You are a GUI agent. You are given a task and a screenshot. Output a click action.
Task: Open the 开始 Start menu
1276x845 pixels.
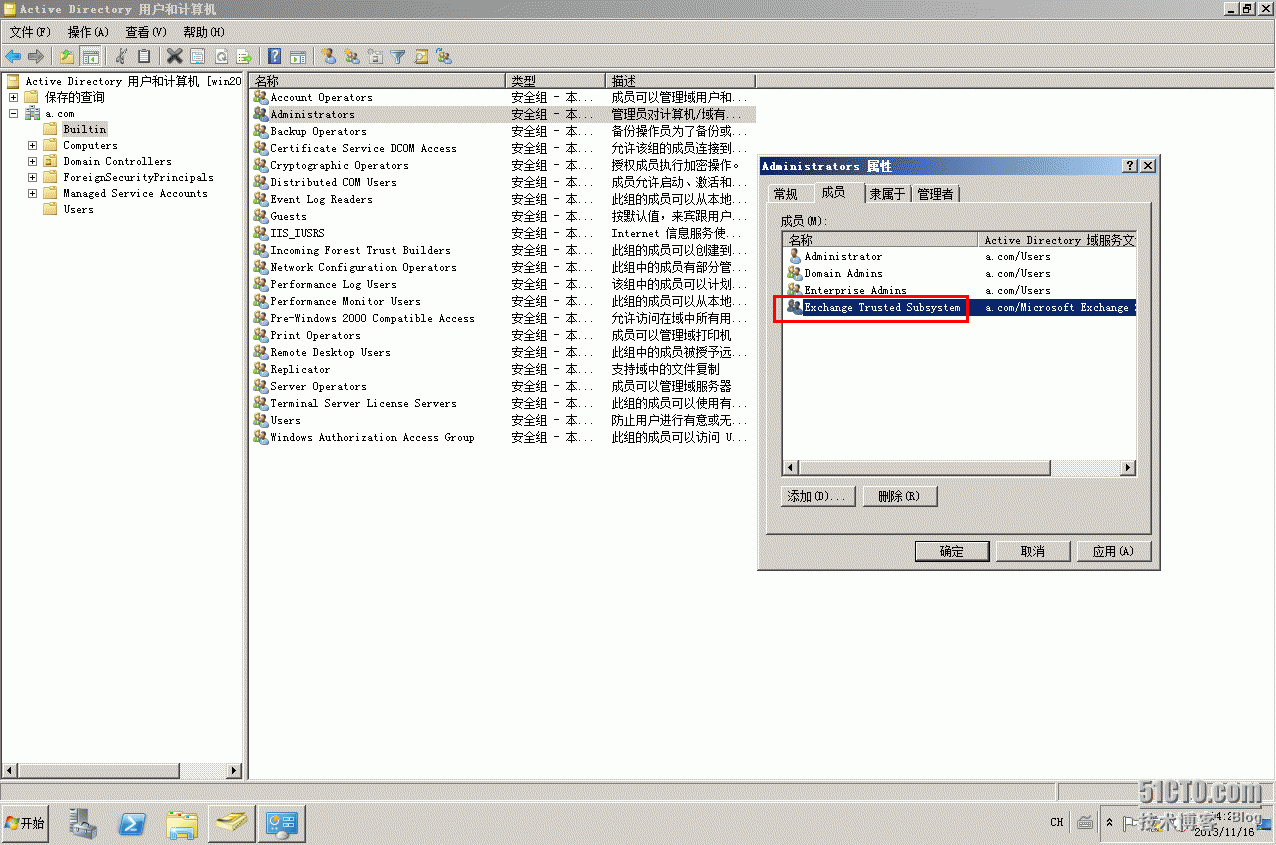pos(25,823)
